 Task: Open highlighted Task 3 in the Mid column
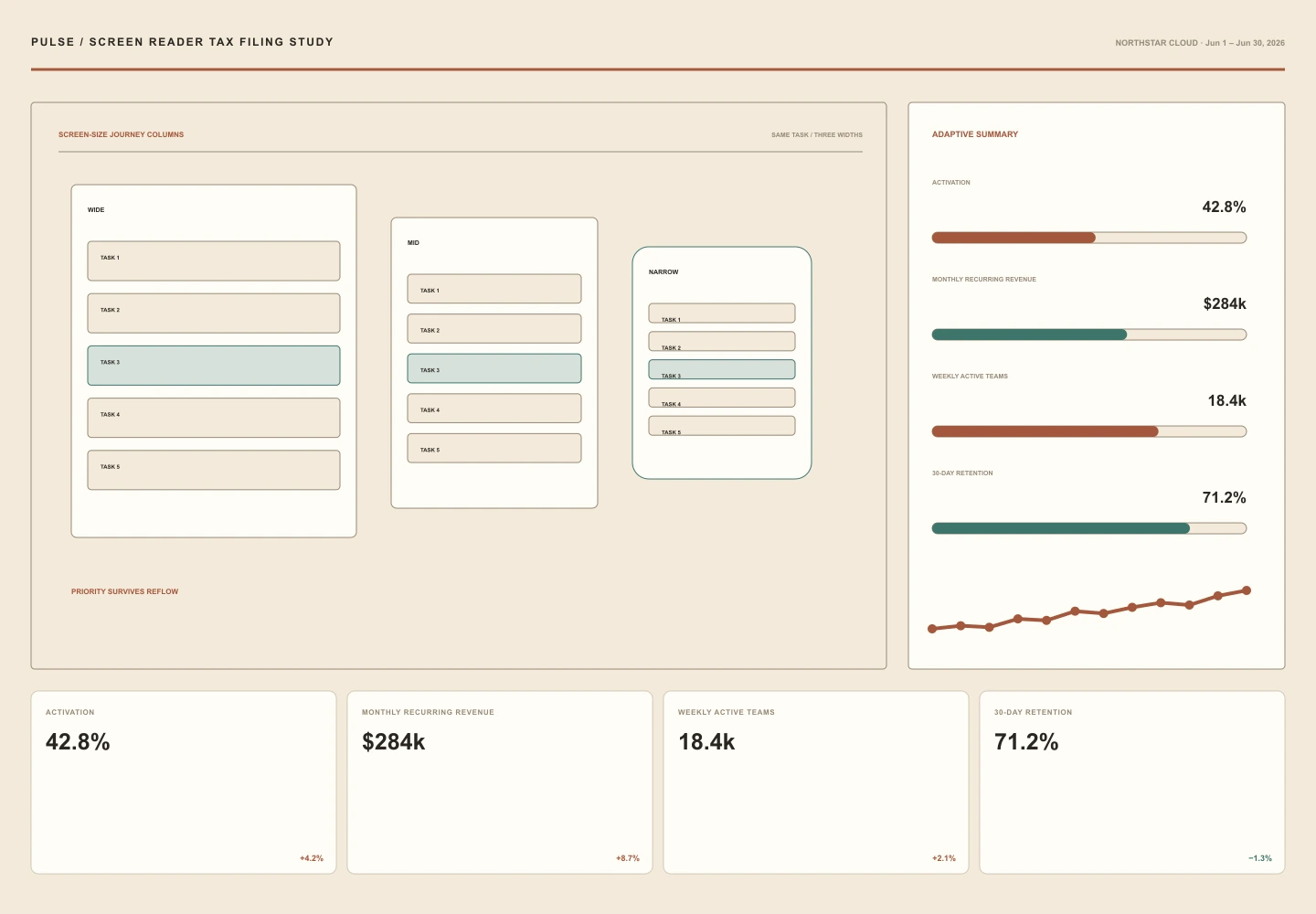(494, 368)
